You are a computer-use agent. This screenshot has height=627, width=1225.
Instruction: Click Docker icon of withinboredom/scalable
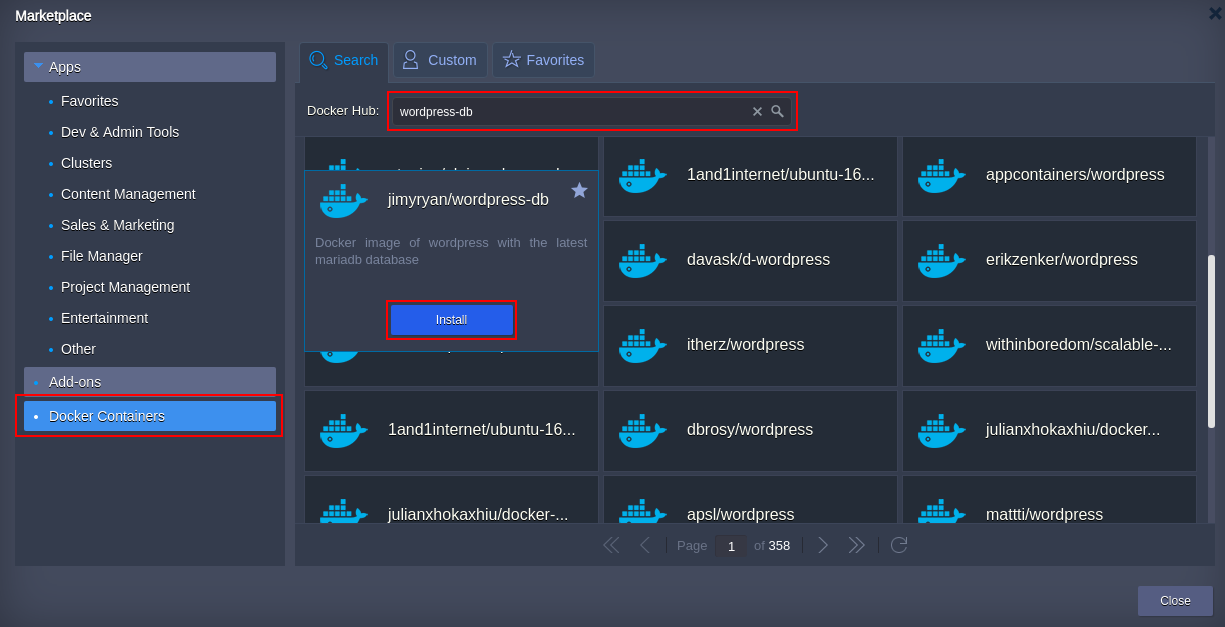click(x=942, y=345)
